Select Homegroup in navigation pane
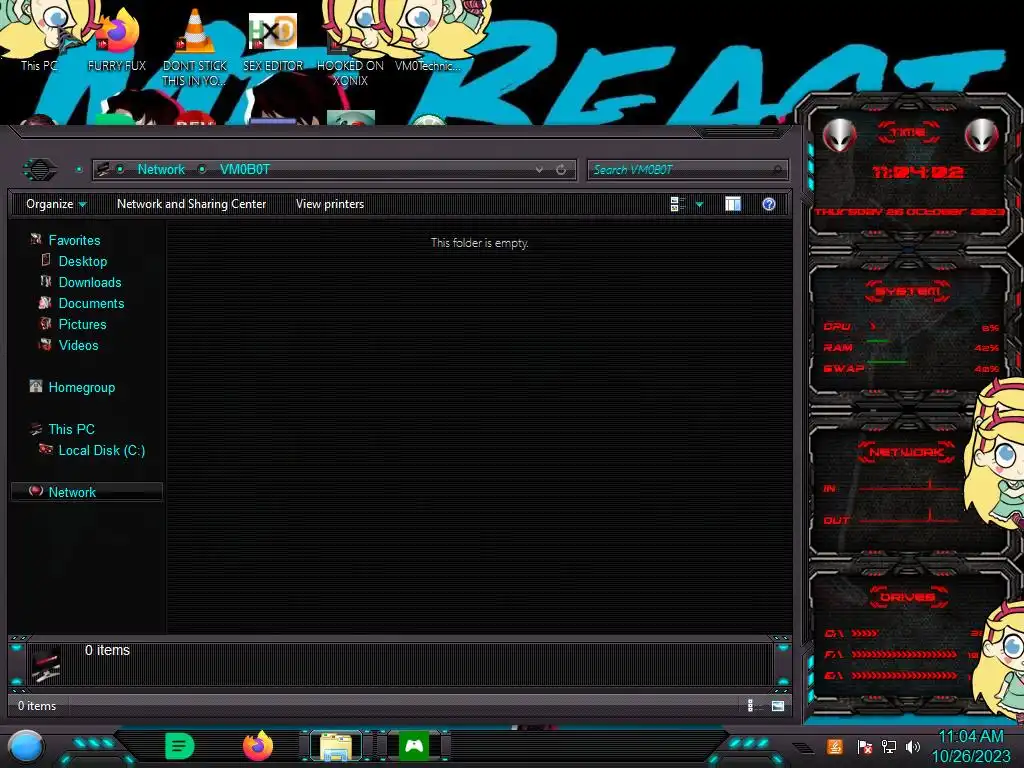Image resolution: width=1024 pixels, height=768 pixels. pyautogui.click(x=82, y=387)
